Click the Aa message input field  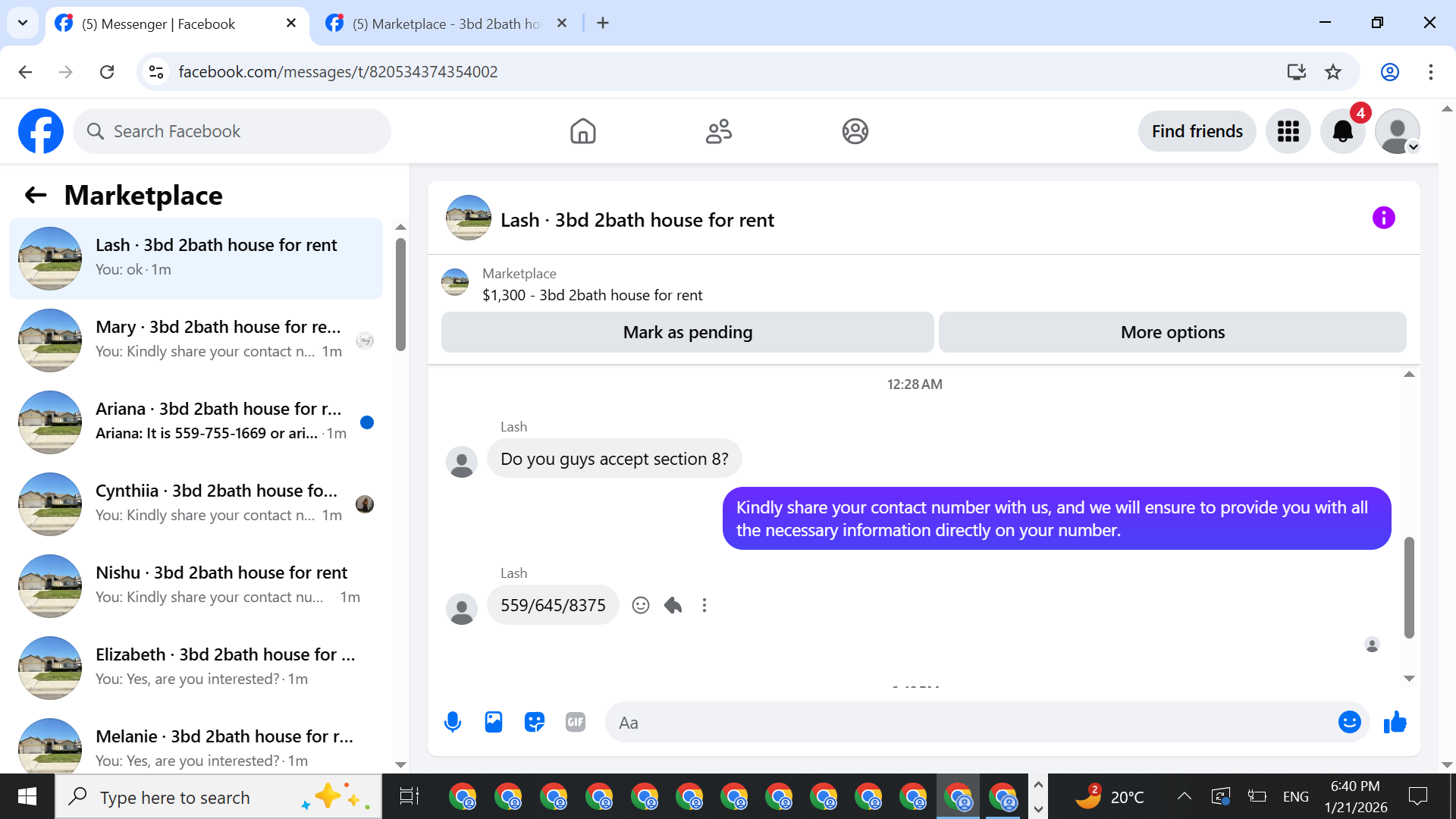pos(971,722)
